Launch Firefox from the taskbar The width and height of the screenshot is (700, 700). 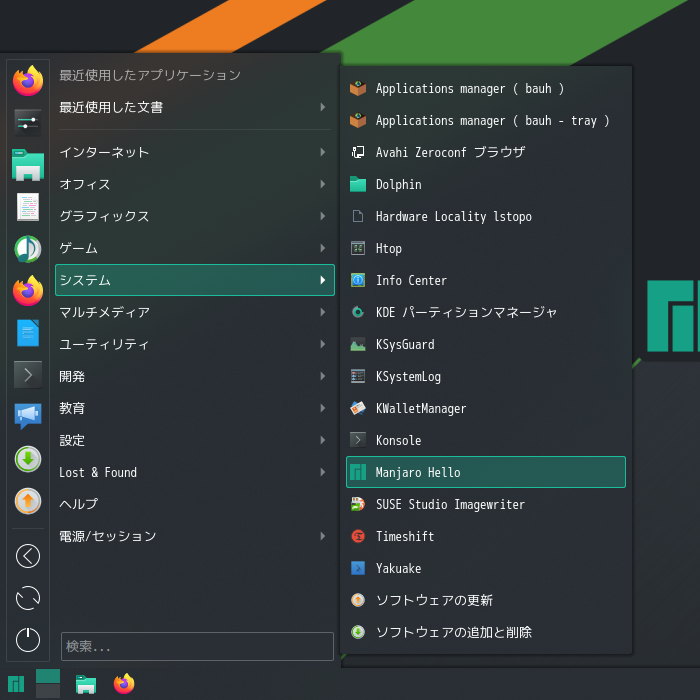pos(124,683)
